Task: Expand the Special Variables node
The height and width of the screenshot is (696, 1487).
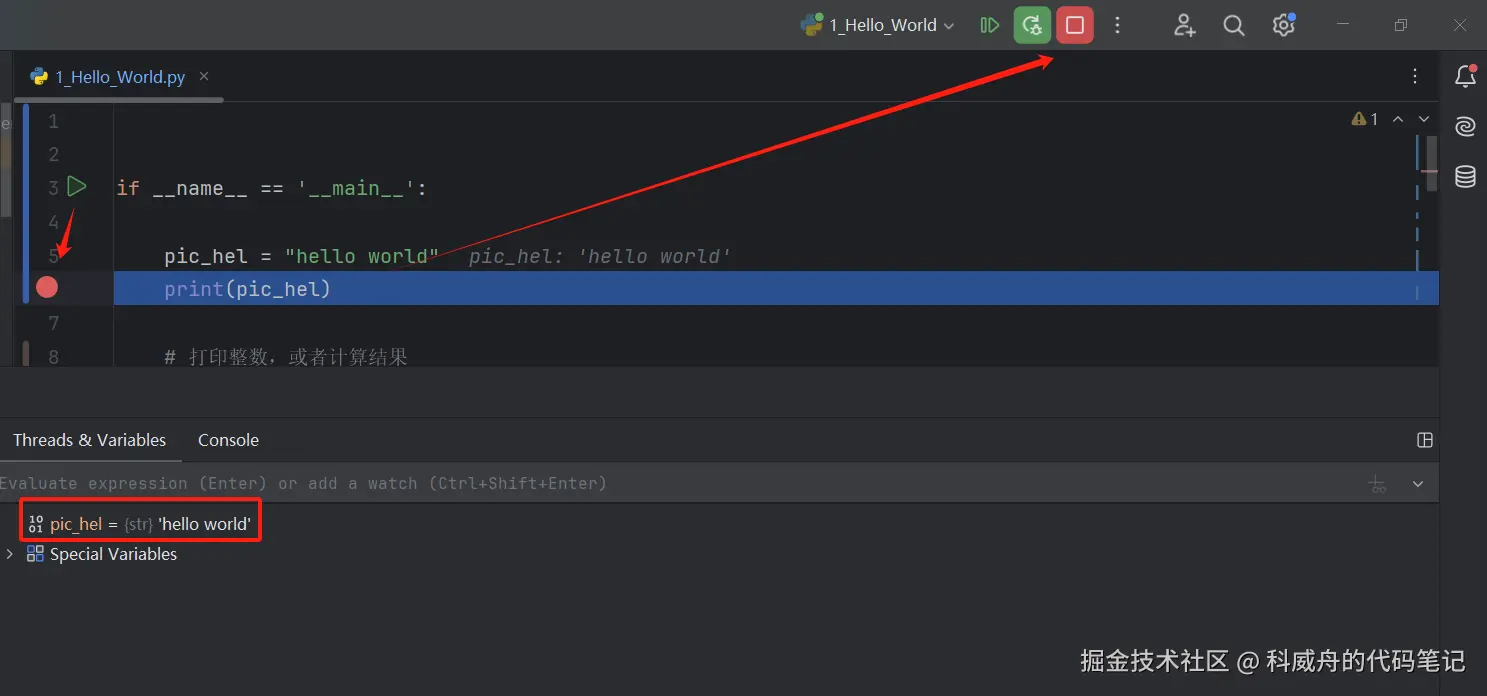Action: [x=10, y=554]
